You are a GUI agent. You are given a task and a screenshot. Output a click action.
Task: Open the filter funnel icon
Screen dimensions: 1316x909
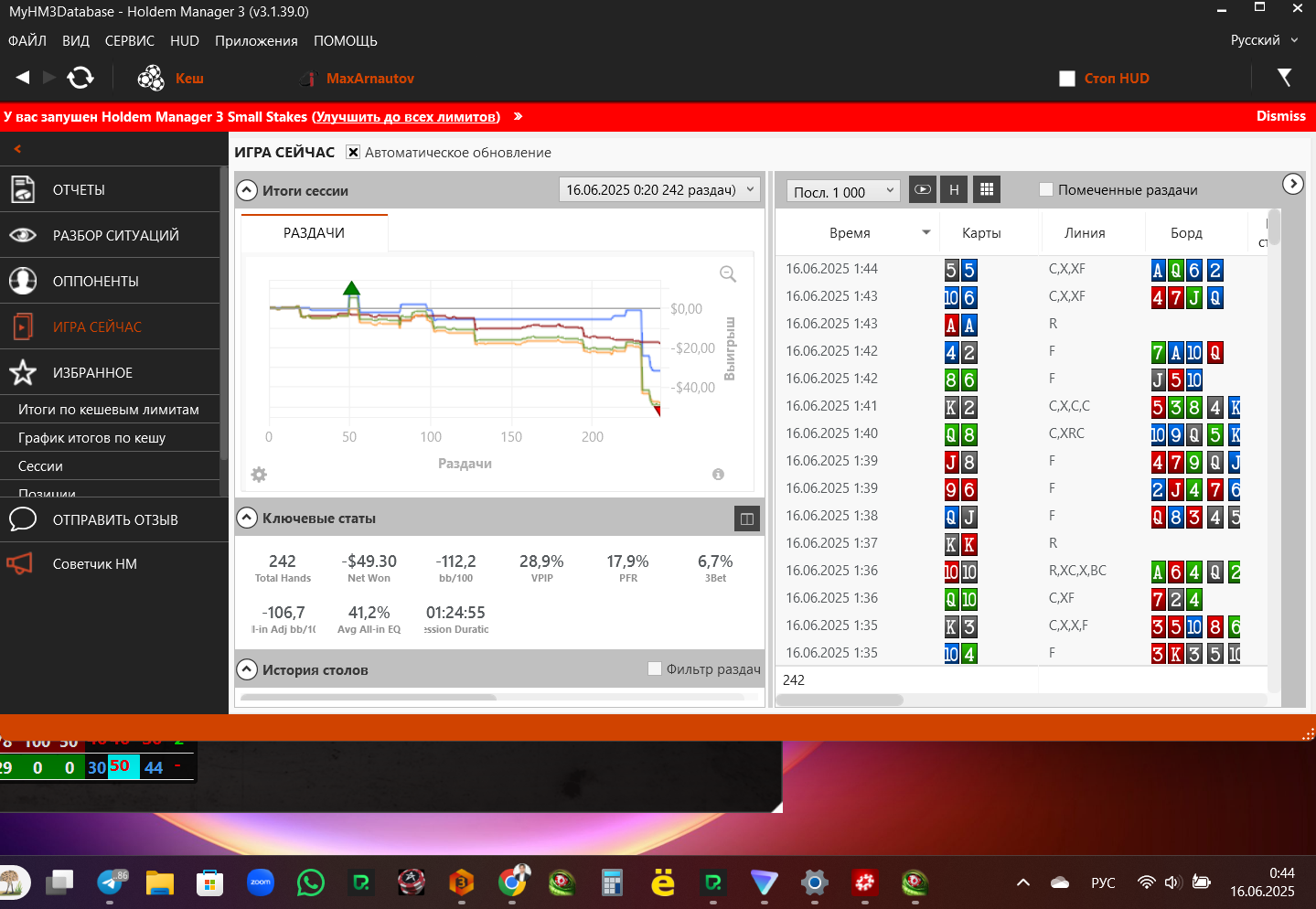(1285, 78)
